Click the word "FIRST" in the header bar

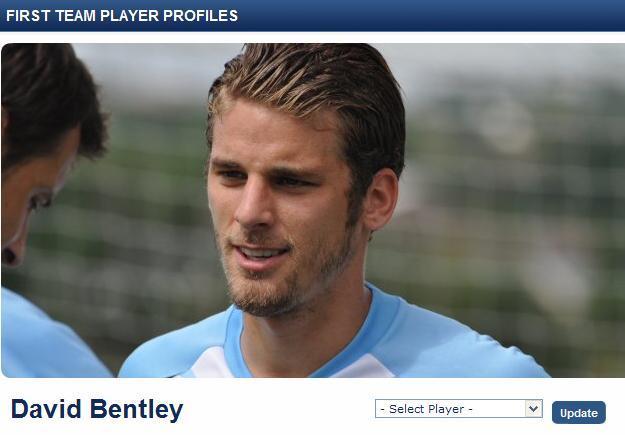pos(28,16)
